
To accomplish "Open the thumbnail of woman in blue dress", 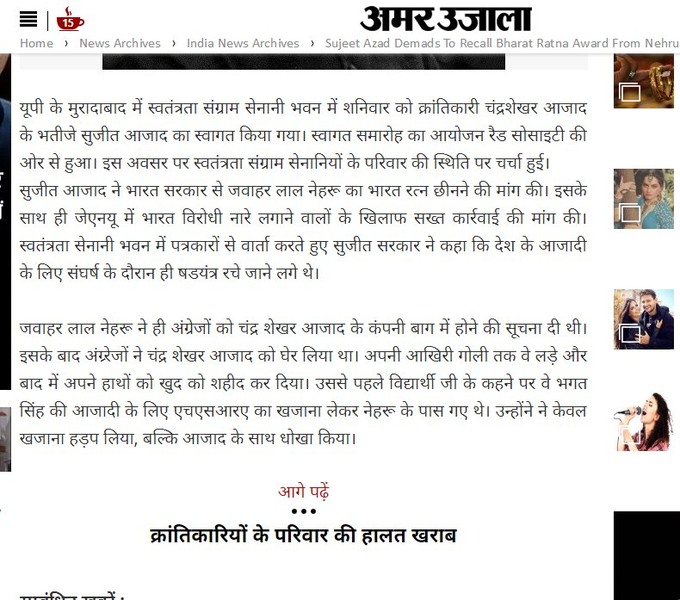I will click(644, 199).
